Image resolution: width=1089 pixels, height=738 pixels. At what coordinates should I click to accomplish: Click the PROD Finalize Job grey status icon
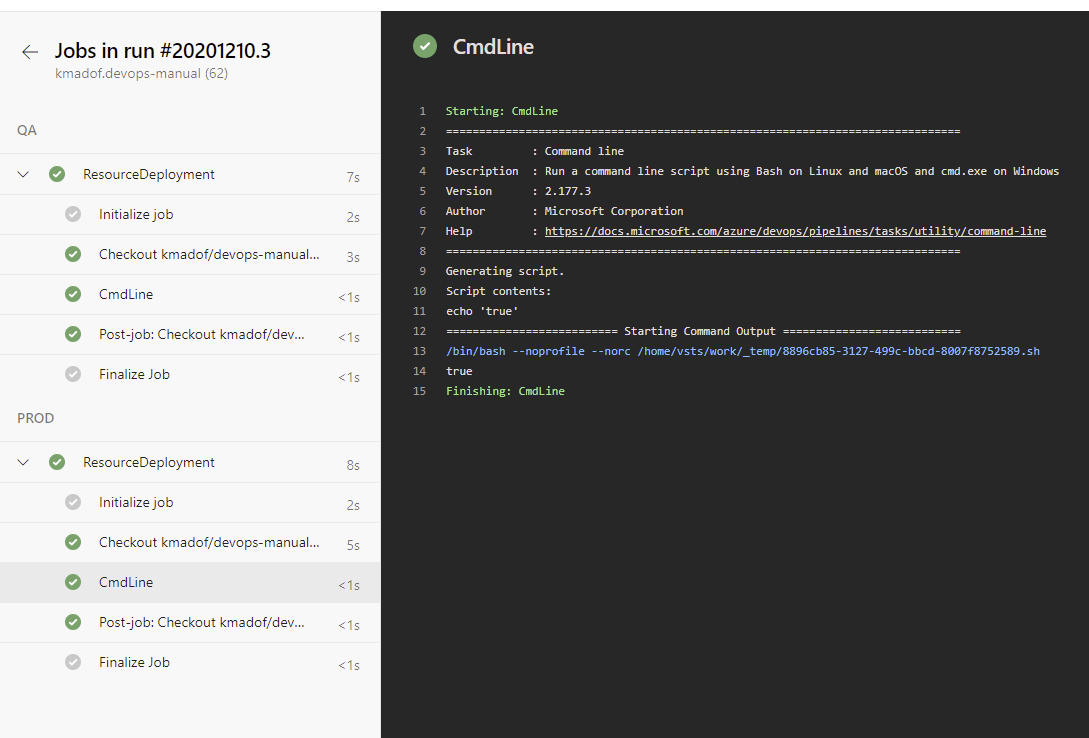click(73, 662)
